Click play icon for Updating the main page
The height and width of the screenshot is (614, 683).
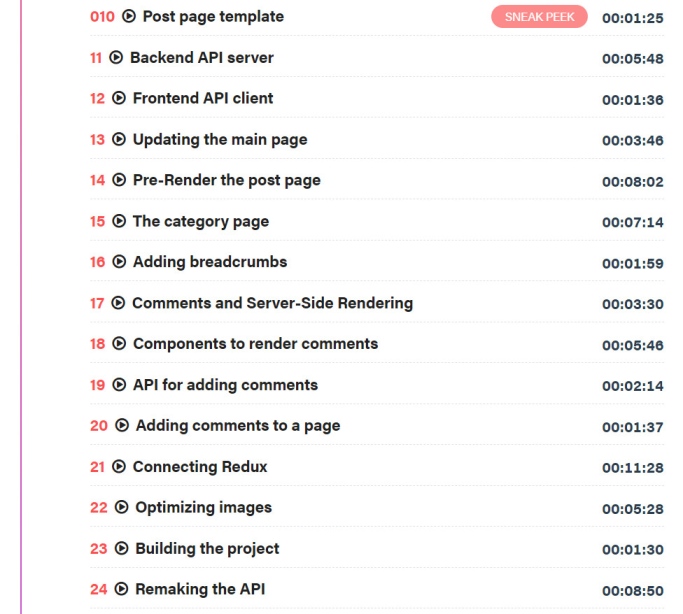(119, 139)
